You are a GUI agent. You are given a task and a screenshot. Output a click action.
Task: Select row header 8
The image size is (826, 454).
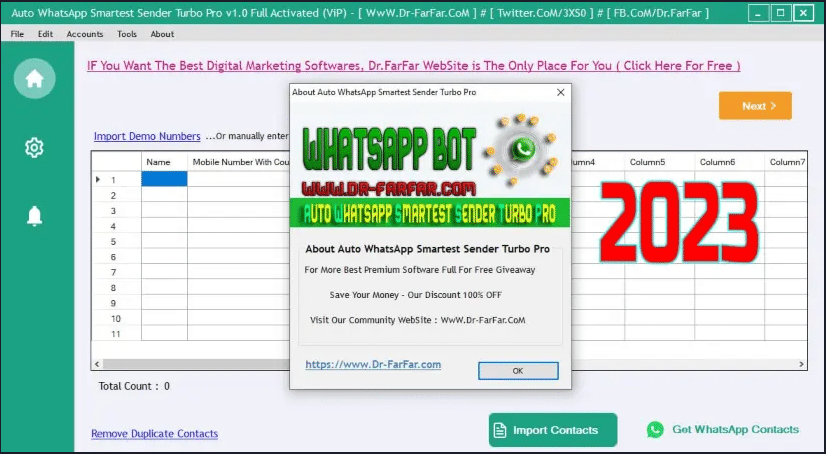pos(116,288)
